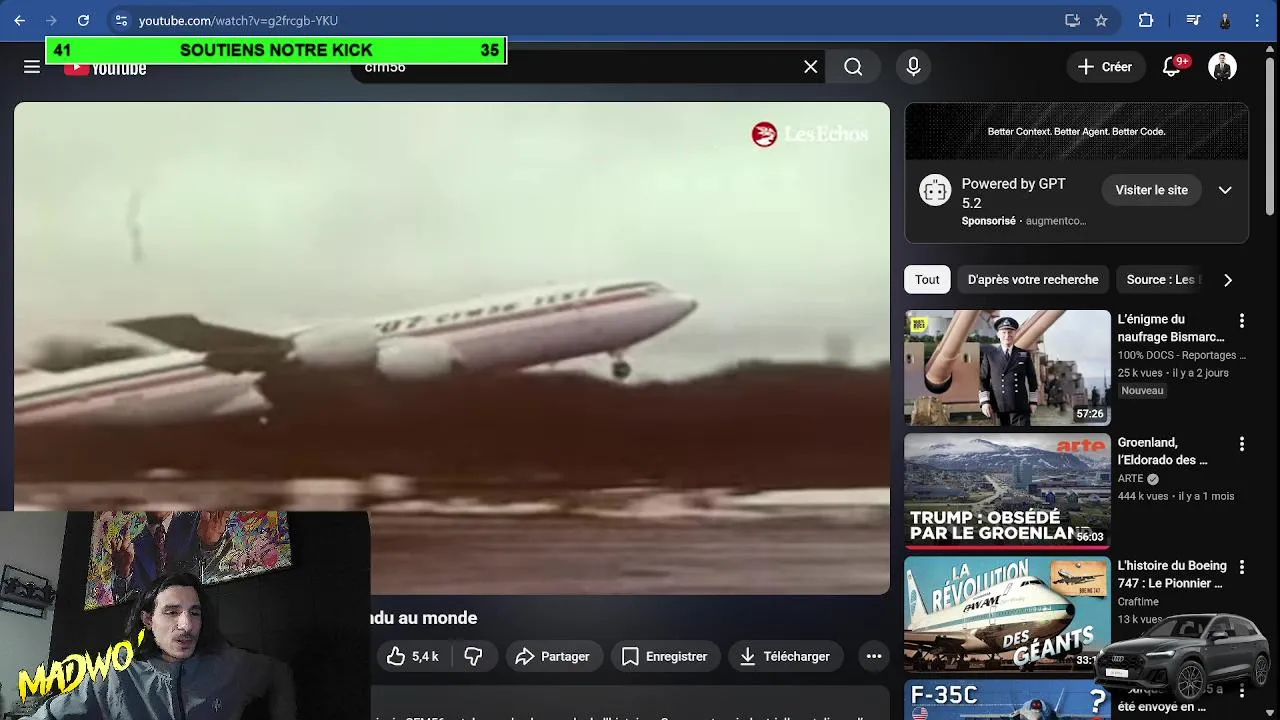The image size is (1280, 720).
Task: Open the browser extensions puzzle icon
Action: 1146,20
